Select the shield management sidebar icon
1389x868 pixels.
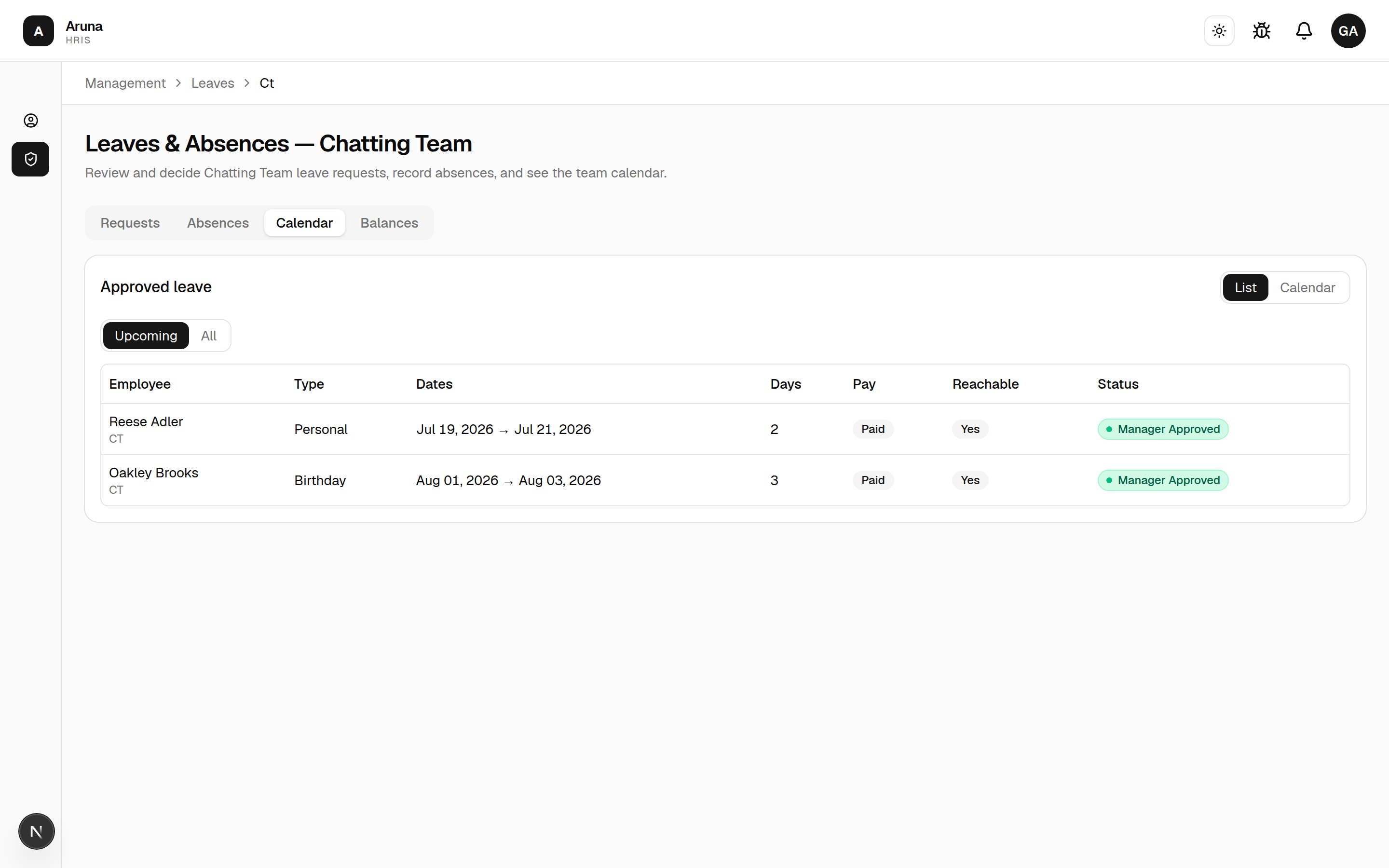30,159
